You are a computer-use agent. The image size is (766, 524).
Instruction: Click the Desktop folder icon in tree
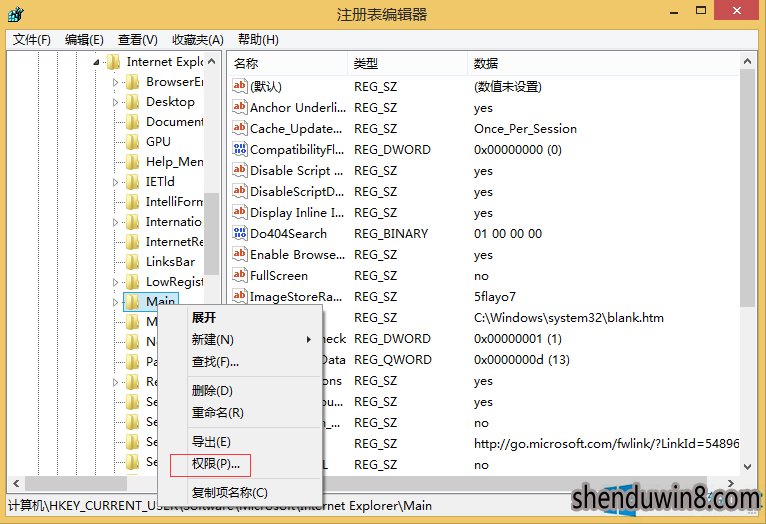132,102
